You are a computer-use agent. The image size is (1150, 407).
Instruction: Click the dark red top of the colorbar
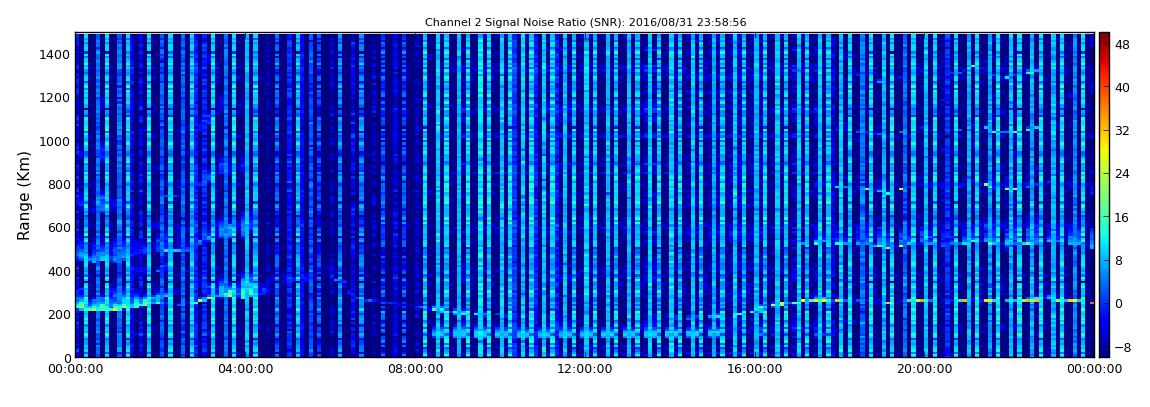pyautogui.click(x=1104, y=38)
